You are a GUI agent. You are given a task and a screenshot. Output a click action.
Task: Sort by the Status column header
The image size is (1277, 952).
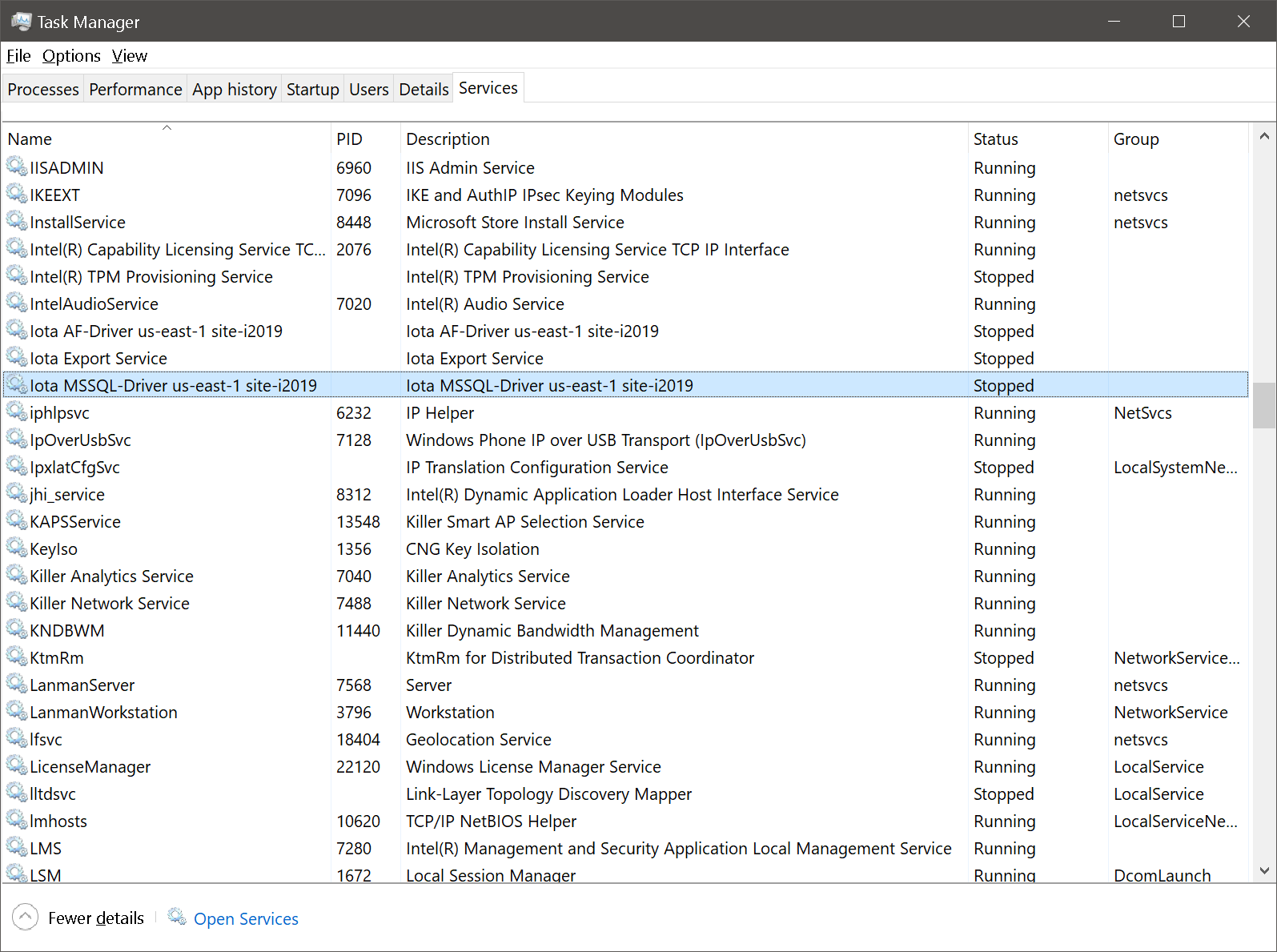(x=1038, y=139)
